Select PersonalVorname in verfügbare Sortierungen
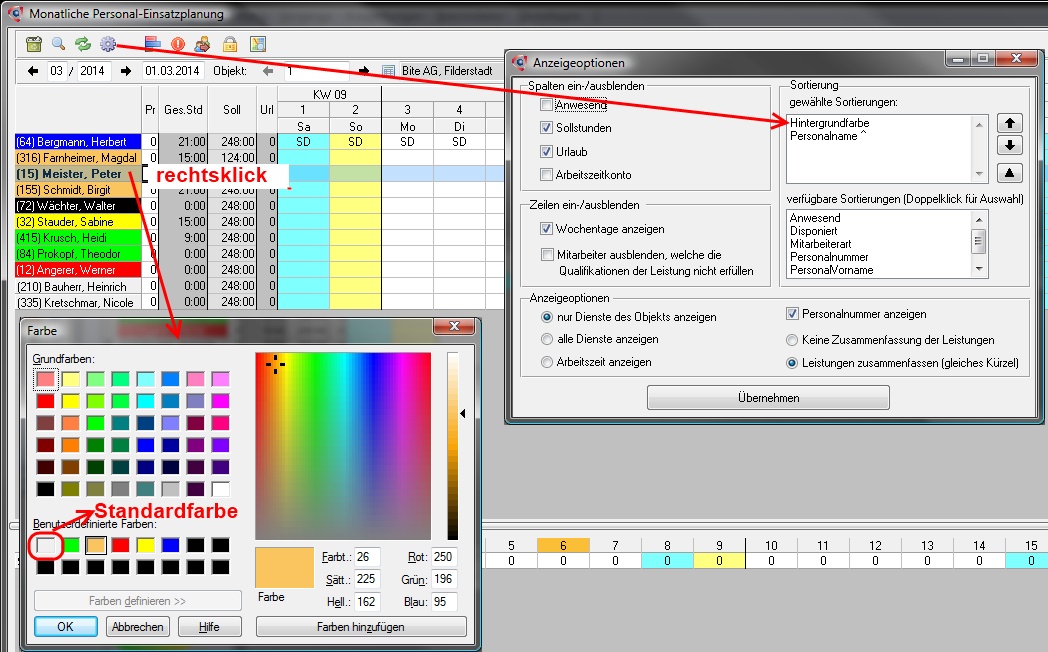 (831, 270)
